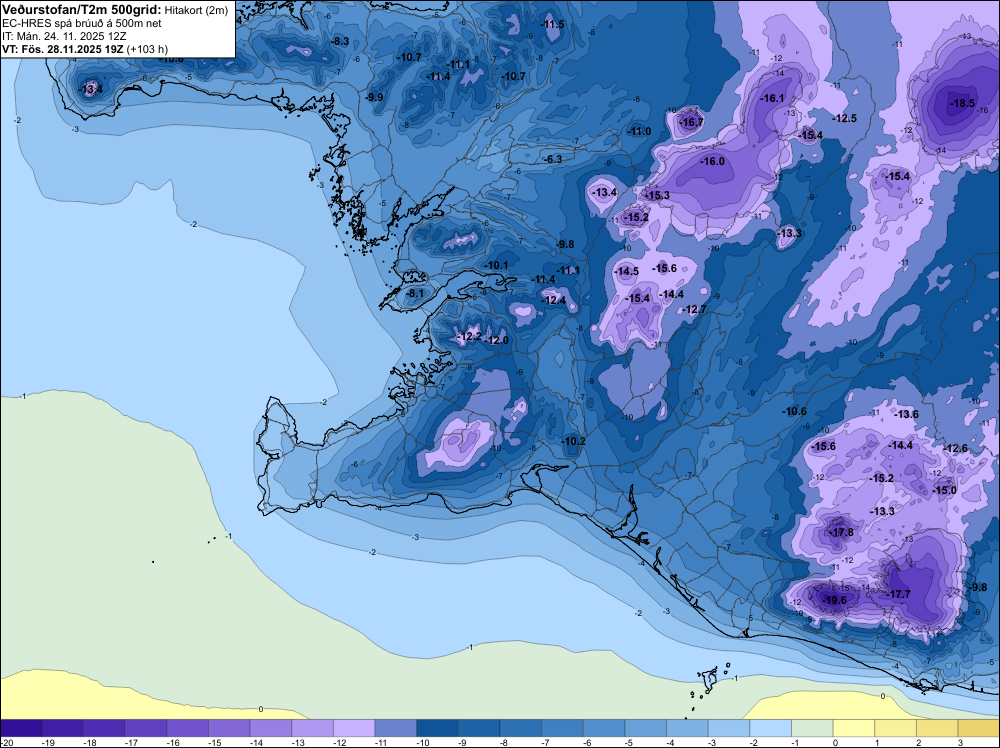Select the -15.0 temperature value
1000x748 pixels.
point(945,490)
